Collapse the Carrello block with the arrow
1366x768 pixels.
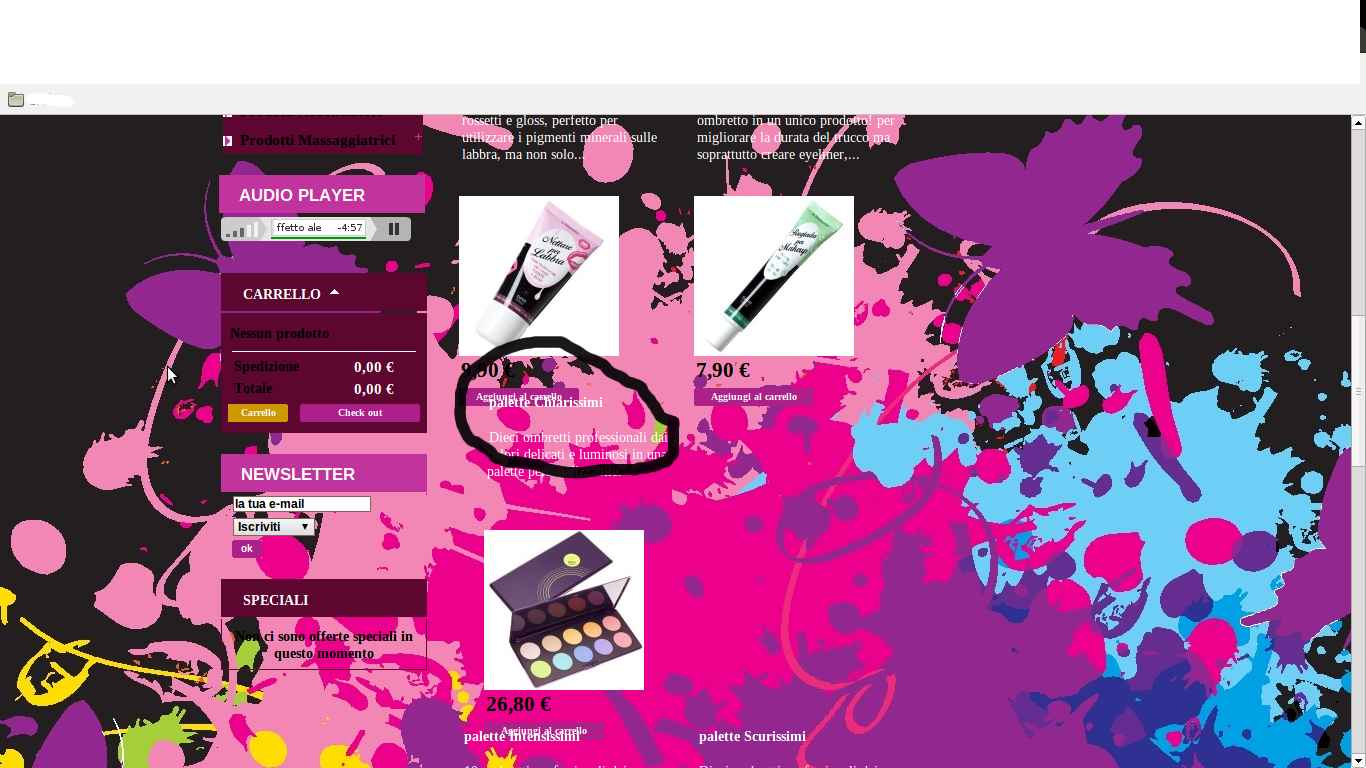(335, 293)
